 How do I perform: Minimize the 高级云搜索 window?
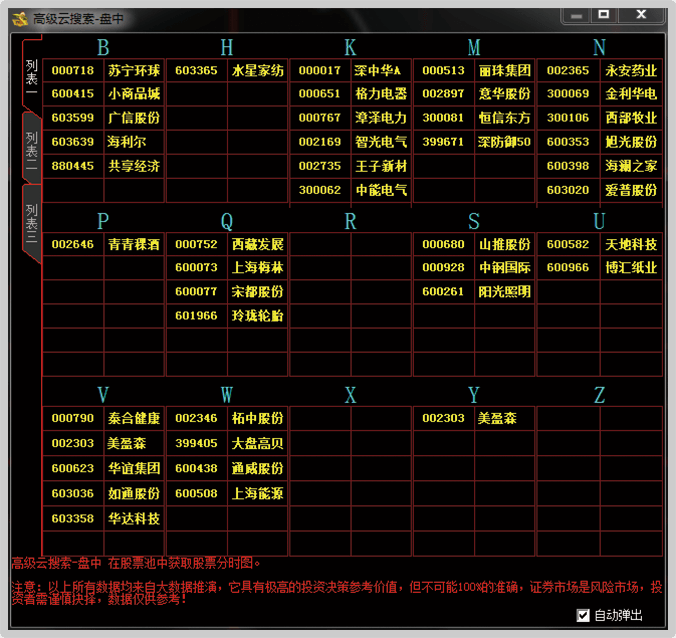point(576,16)
